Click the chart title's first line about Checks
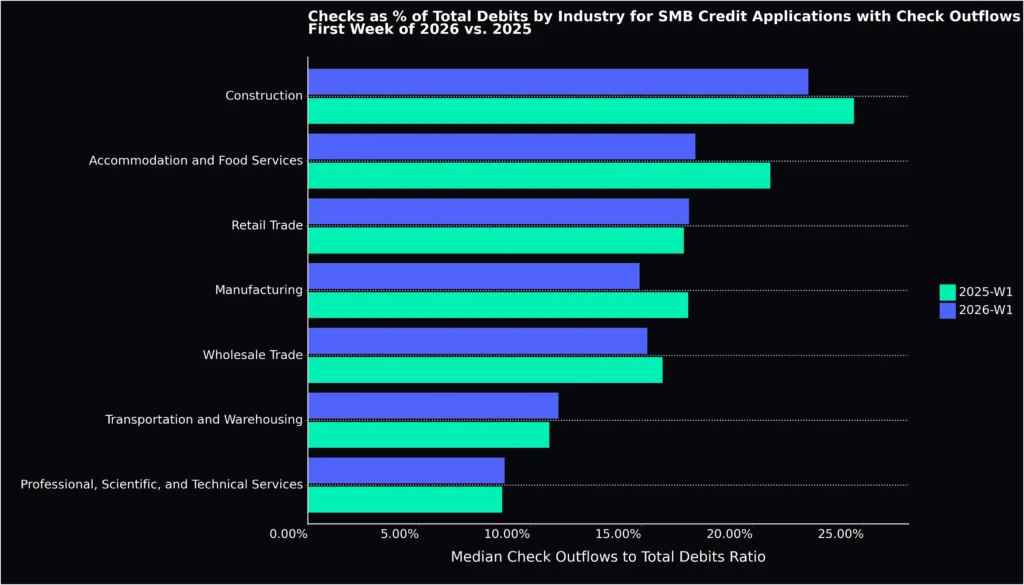 click(664, 16)
